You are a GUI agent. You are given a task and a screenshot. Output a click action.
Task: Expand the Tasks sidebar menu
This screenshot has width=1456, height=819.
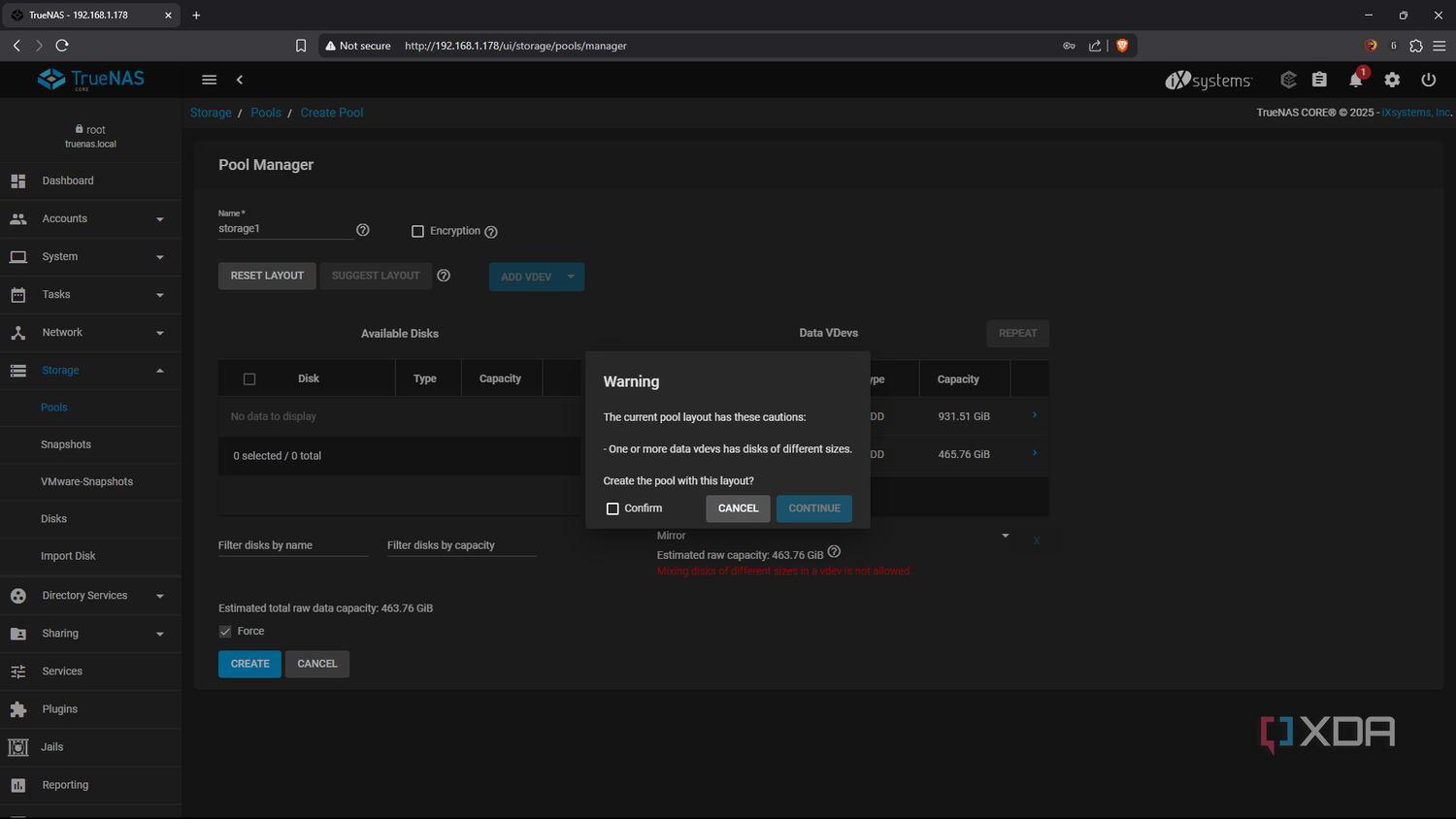tap(90, 295)
